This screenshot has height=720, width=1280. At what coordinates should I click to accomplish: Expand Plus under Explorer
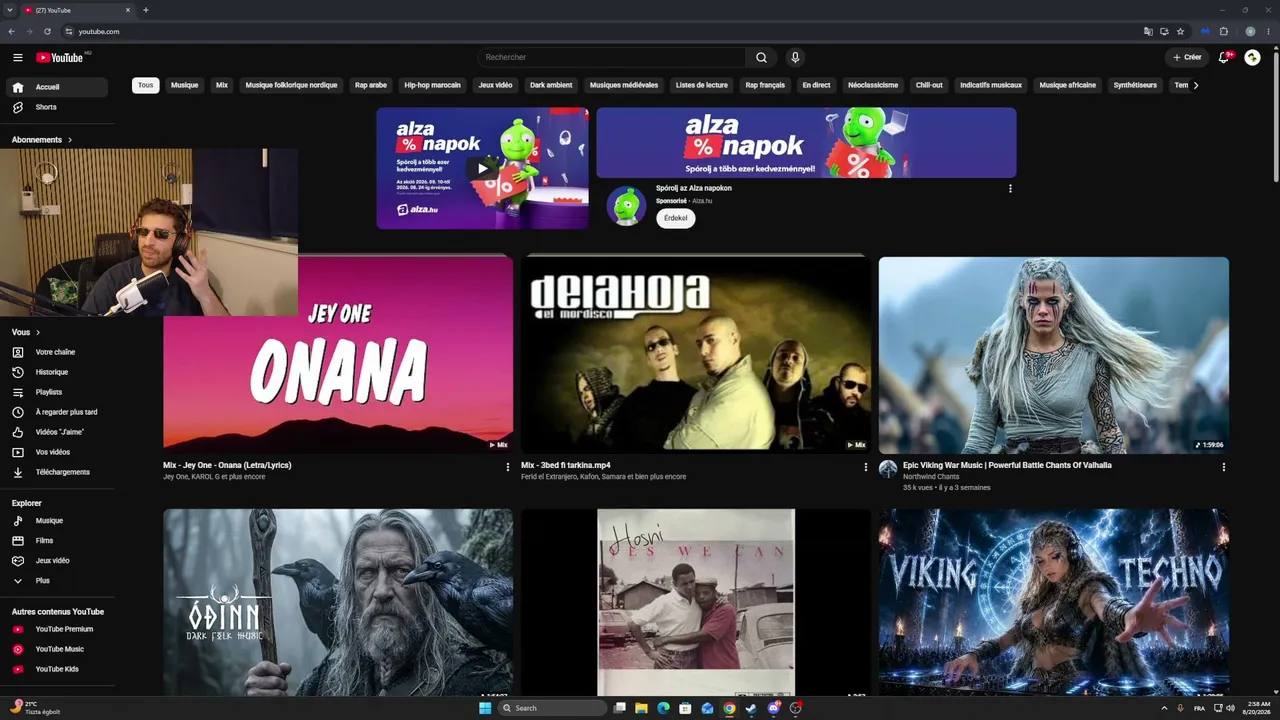(55, 581)
